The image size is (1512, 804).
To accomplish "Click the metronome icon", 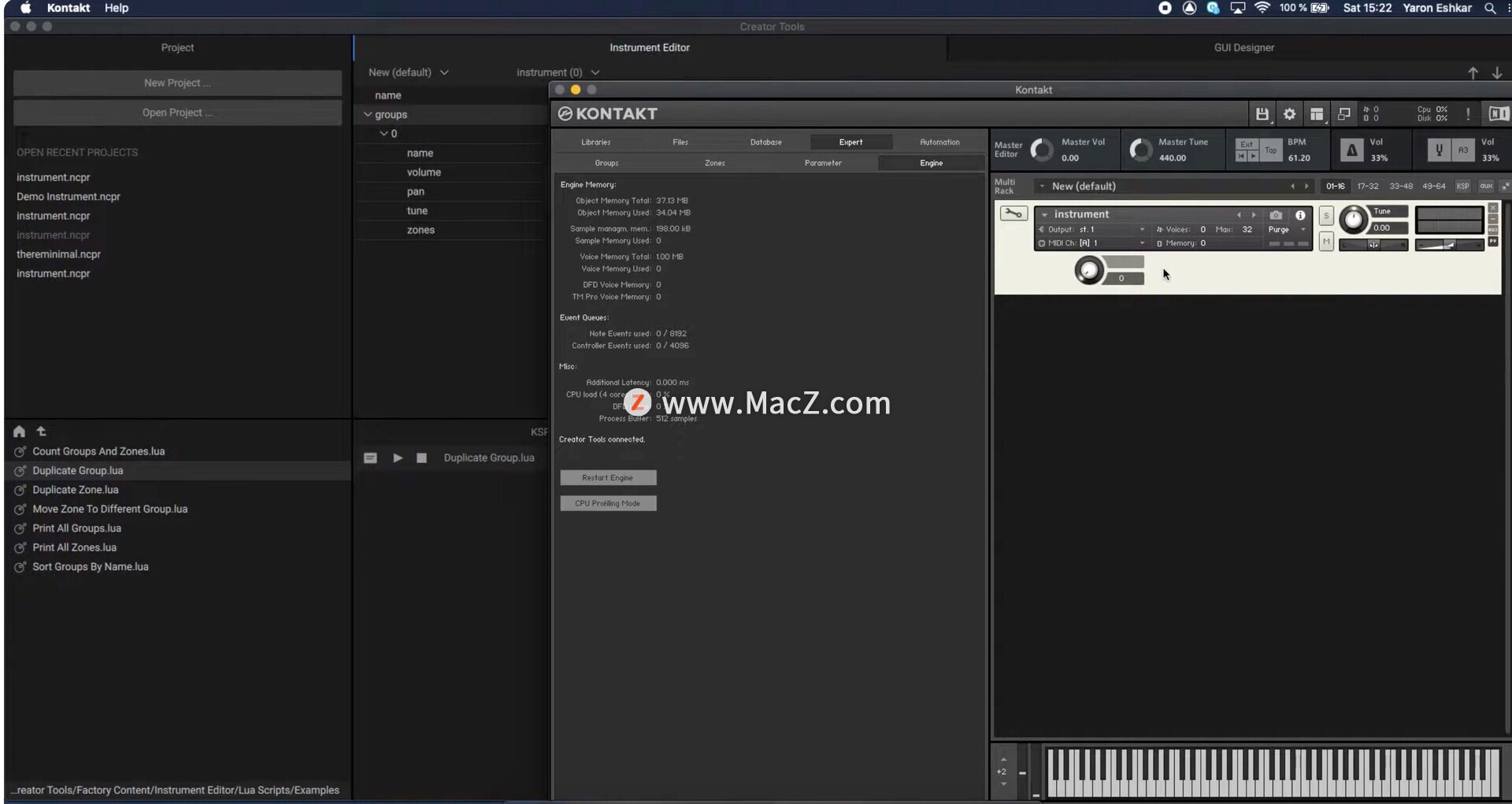I will pos(1352,150).
